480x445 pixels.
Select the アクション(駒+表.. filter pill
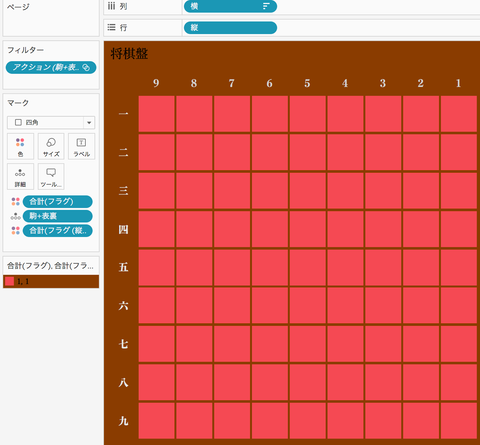(51, 67)
